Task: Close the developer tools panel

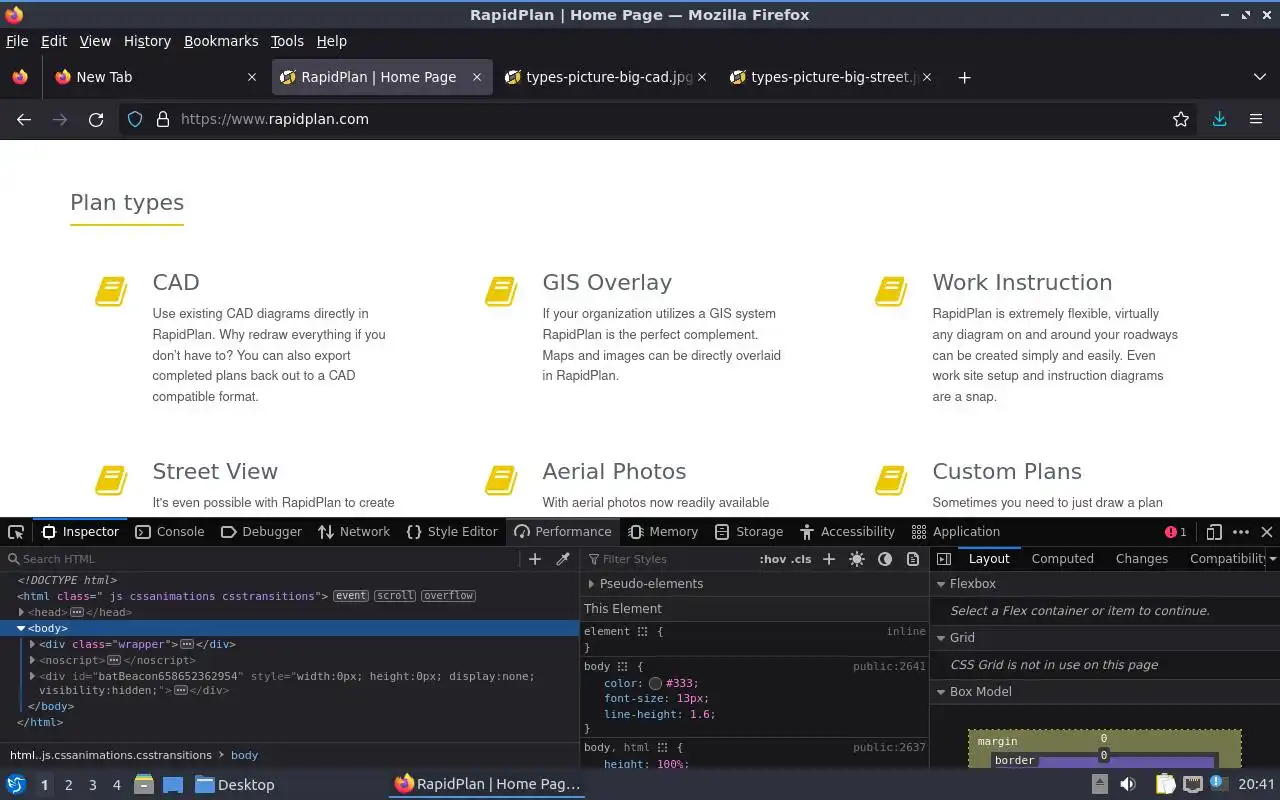Action: point(1267,532)
